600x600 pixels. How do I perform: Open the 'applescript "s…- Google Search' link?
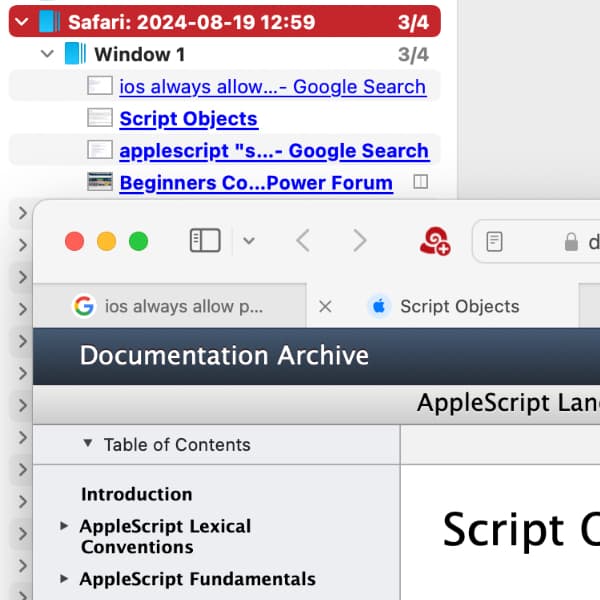[274, 151]
